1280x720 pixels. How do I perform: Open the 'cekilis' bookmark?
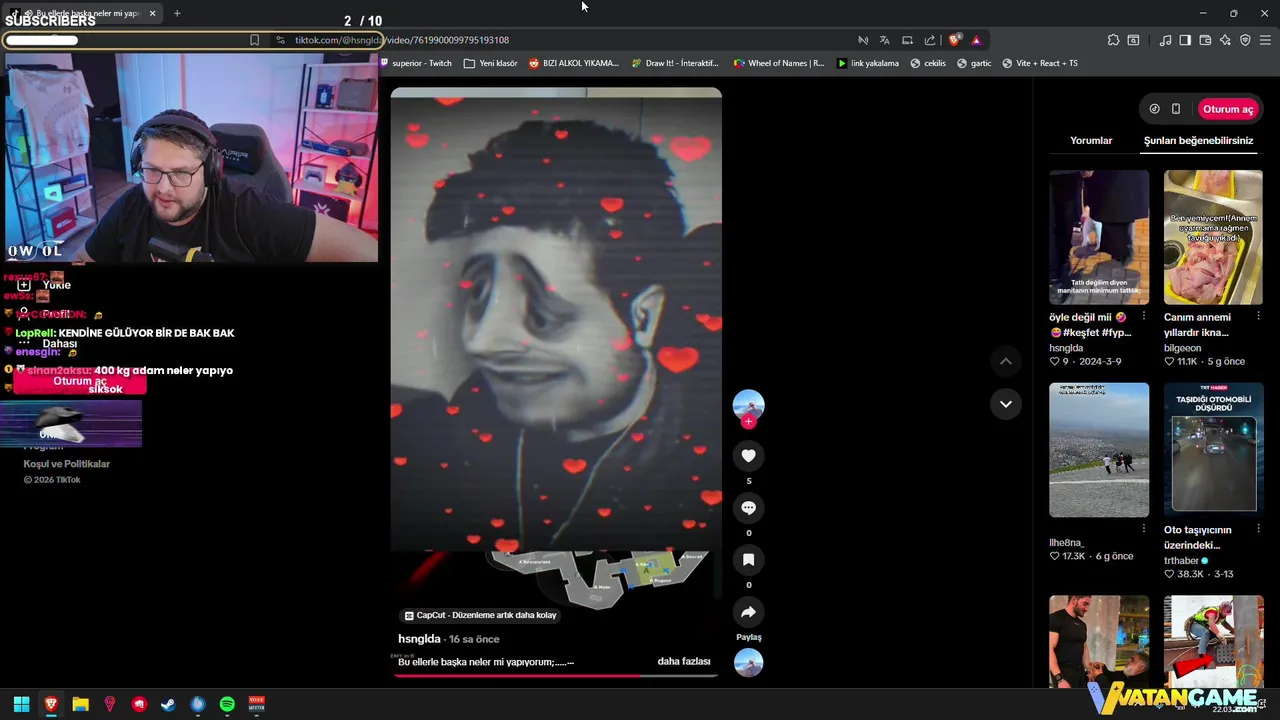(928, 63)
